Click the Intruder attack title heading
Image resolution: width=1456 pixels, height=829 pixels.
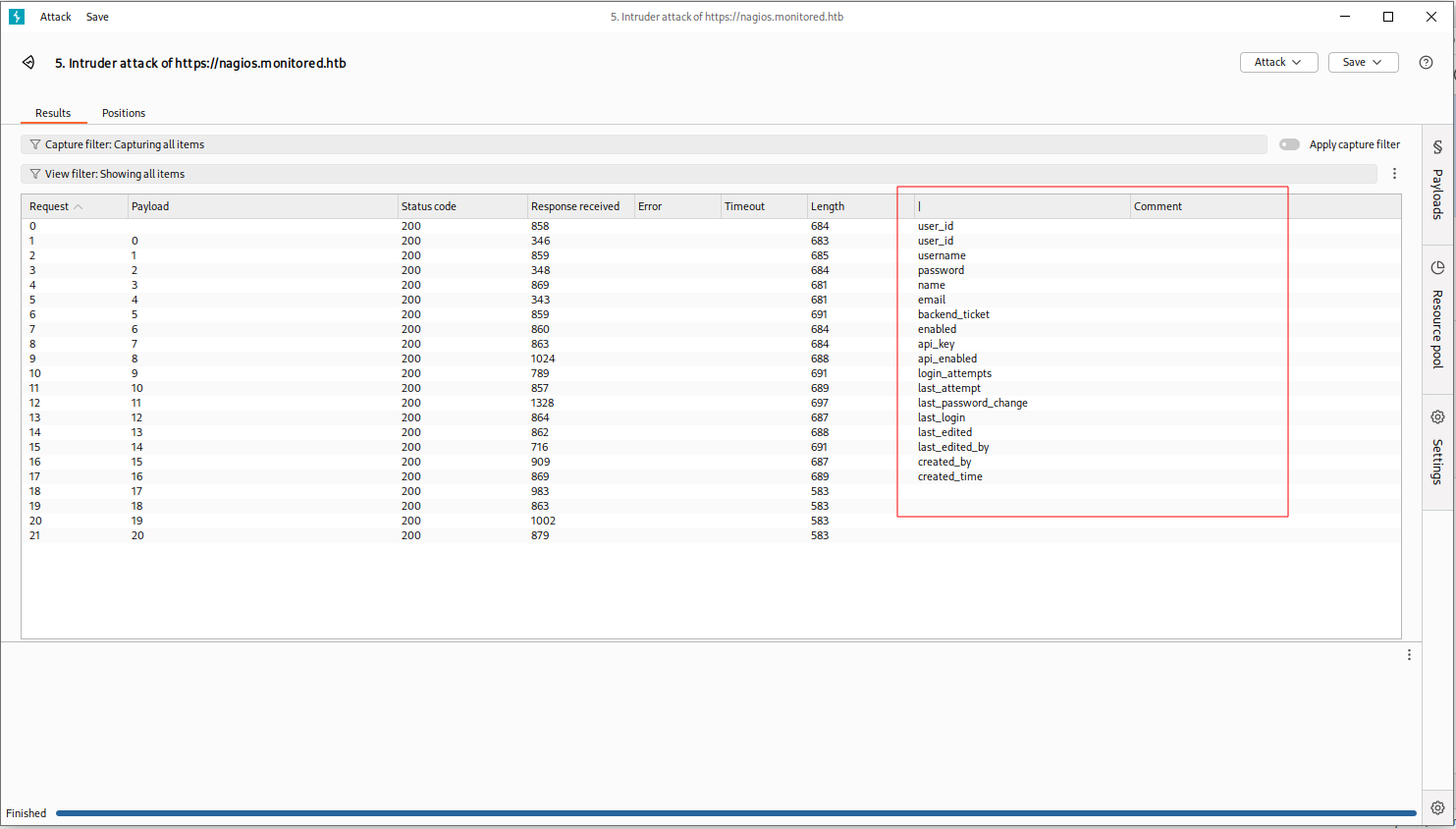(200, 63)
